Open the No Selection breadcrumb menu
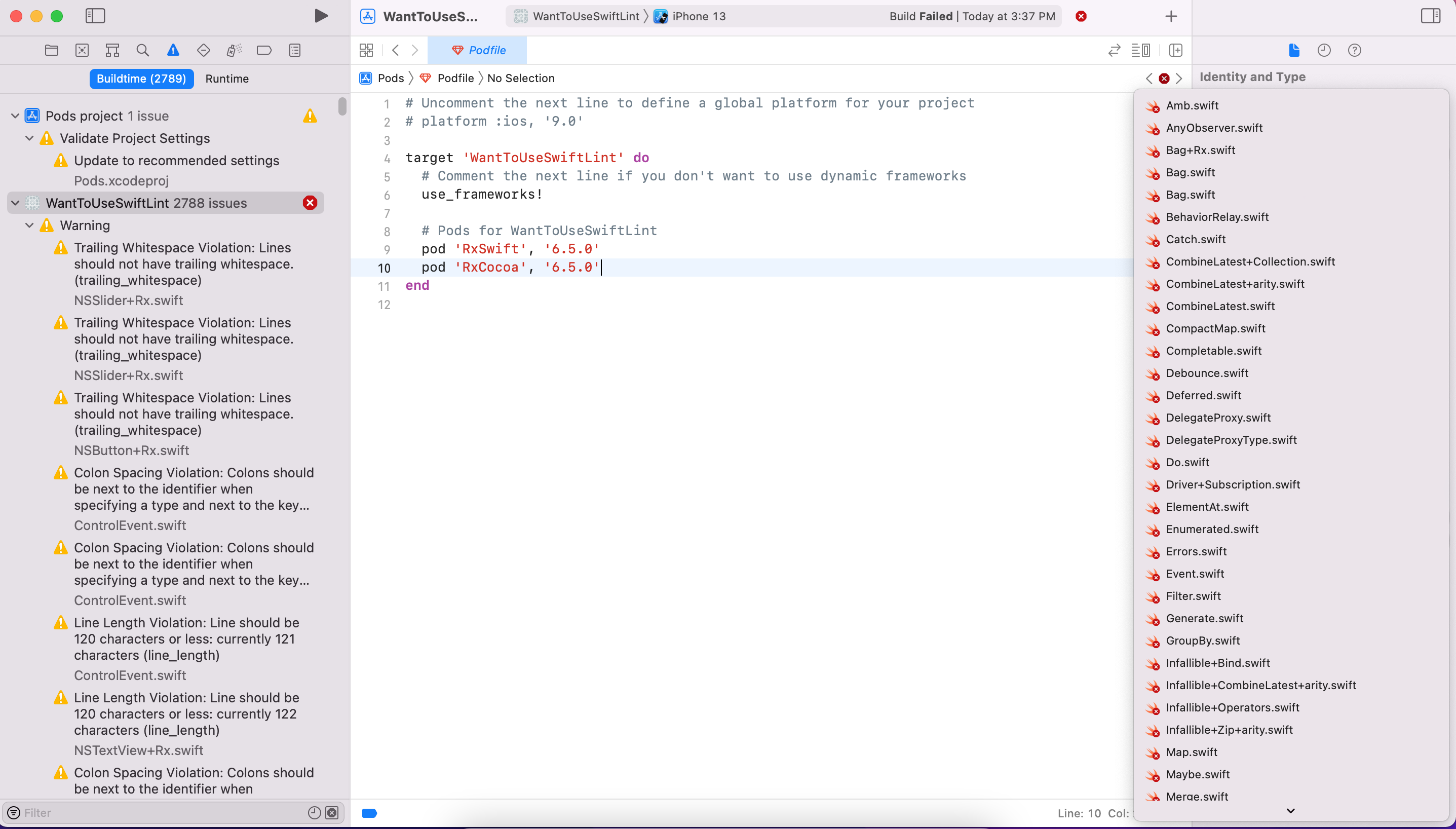The image size is (1456, 829). [x=521, y=78]
